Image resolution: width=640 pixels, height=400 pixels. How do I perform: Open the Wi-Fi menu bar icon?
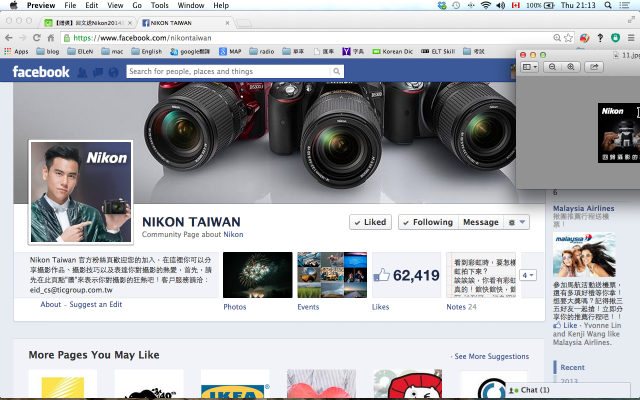click(485, 5)
